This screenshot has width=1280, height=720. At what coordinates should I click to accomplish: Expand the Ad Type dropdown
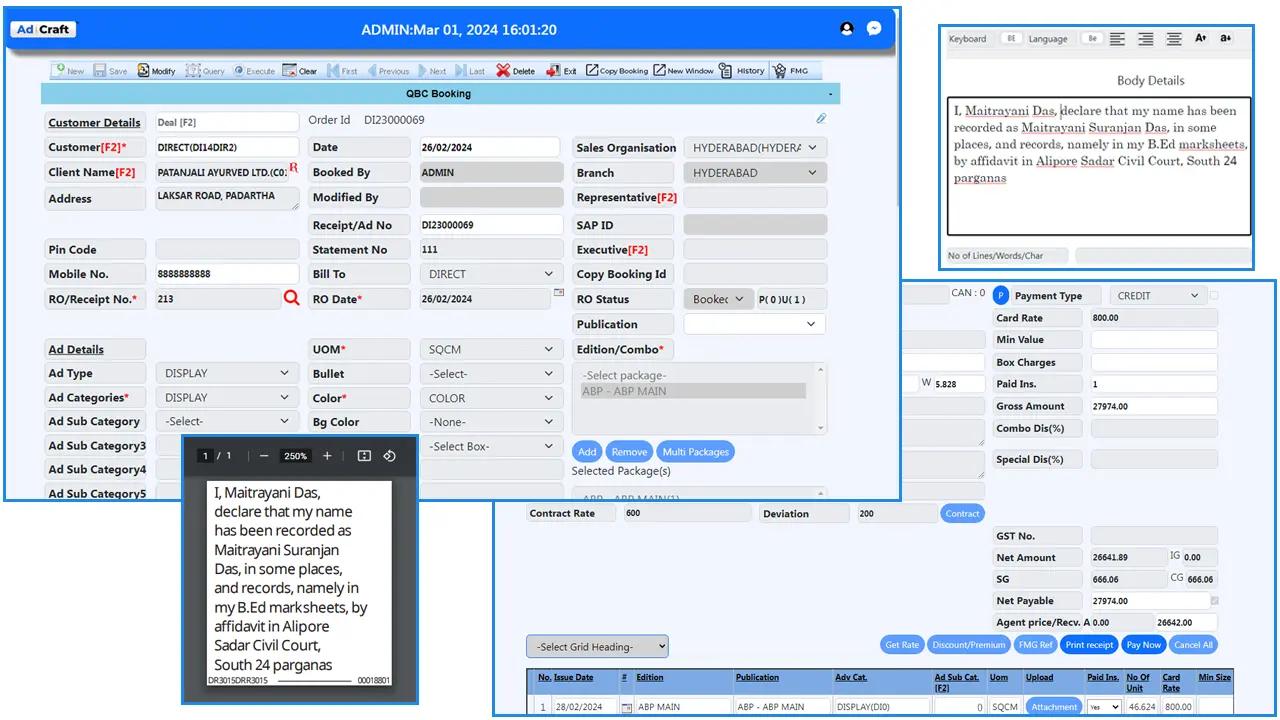tap(227, 373)
